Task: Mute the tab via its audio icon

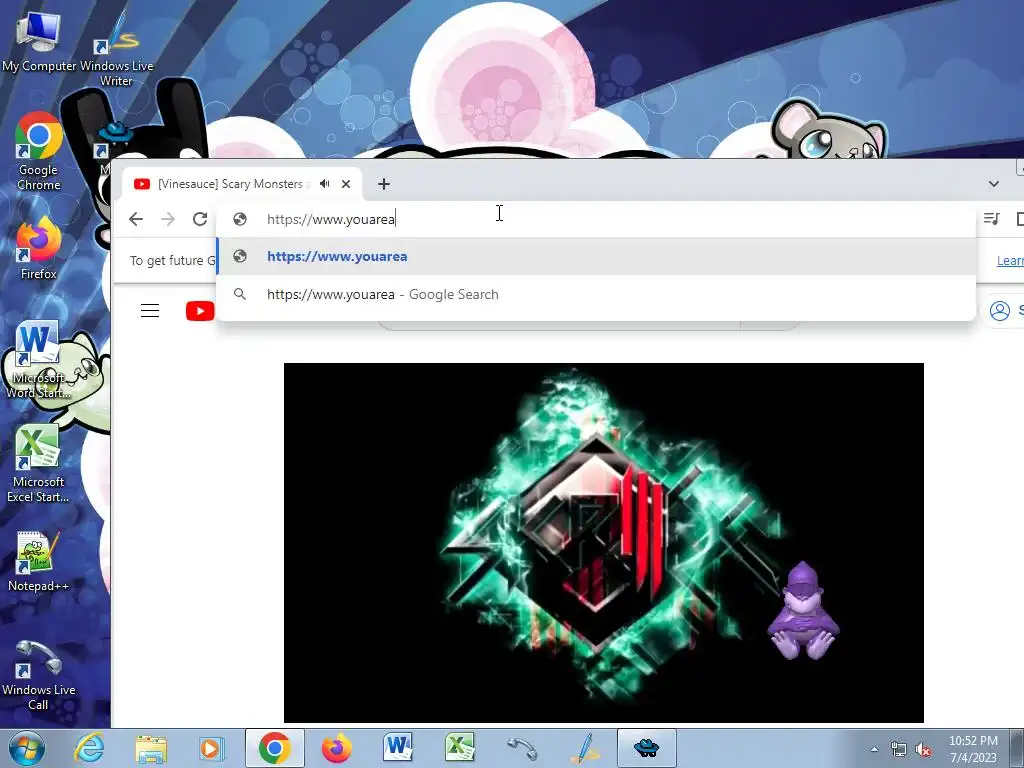Action: pyautogui.click(x=325, y=184)
